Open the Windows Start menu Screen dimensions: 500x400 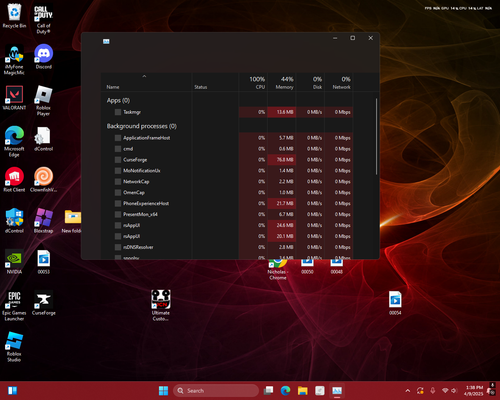(163, 390)
